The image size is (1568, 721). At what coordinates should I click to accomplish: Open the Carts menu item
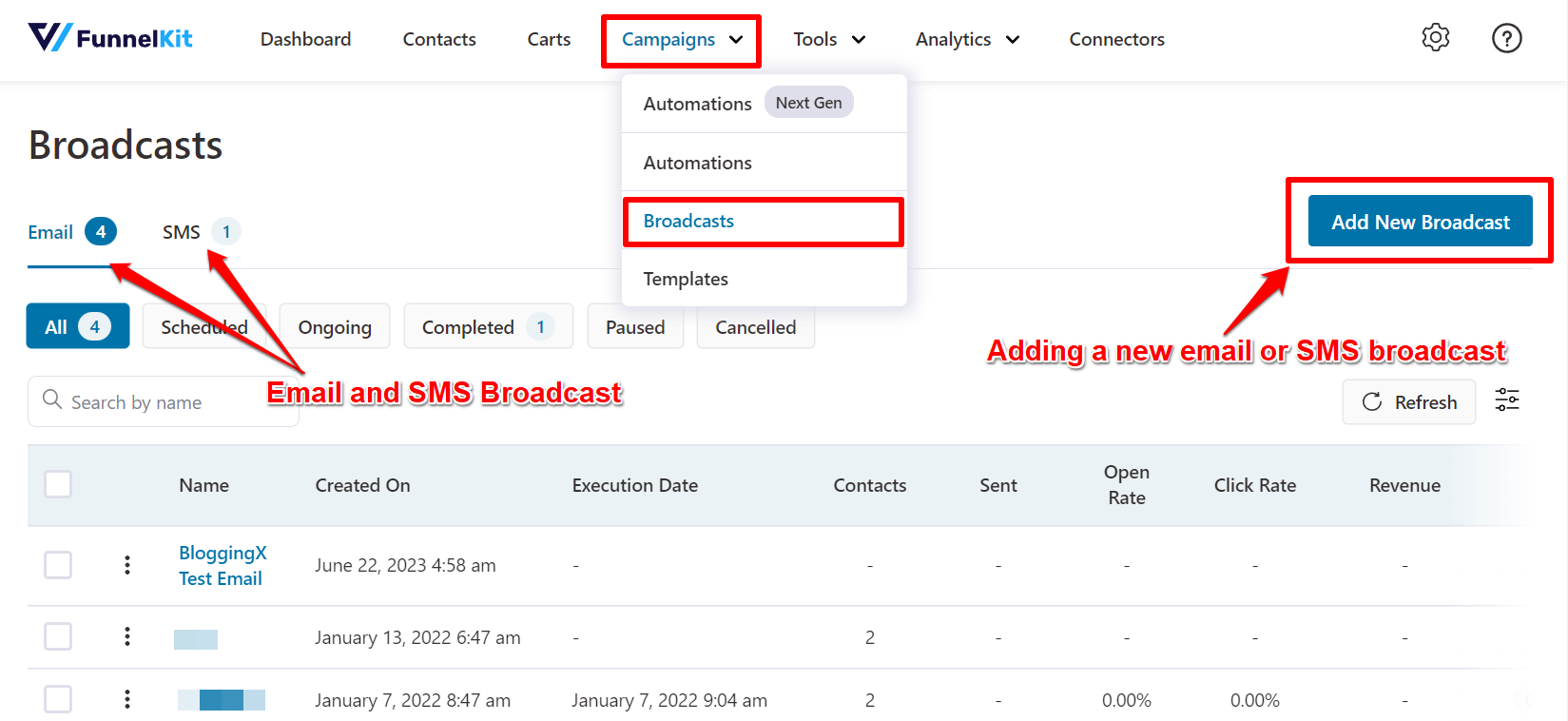click(x=549, y=39)
